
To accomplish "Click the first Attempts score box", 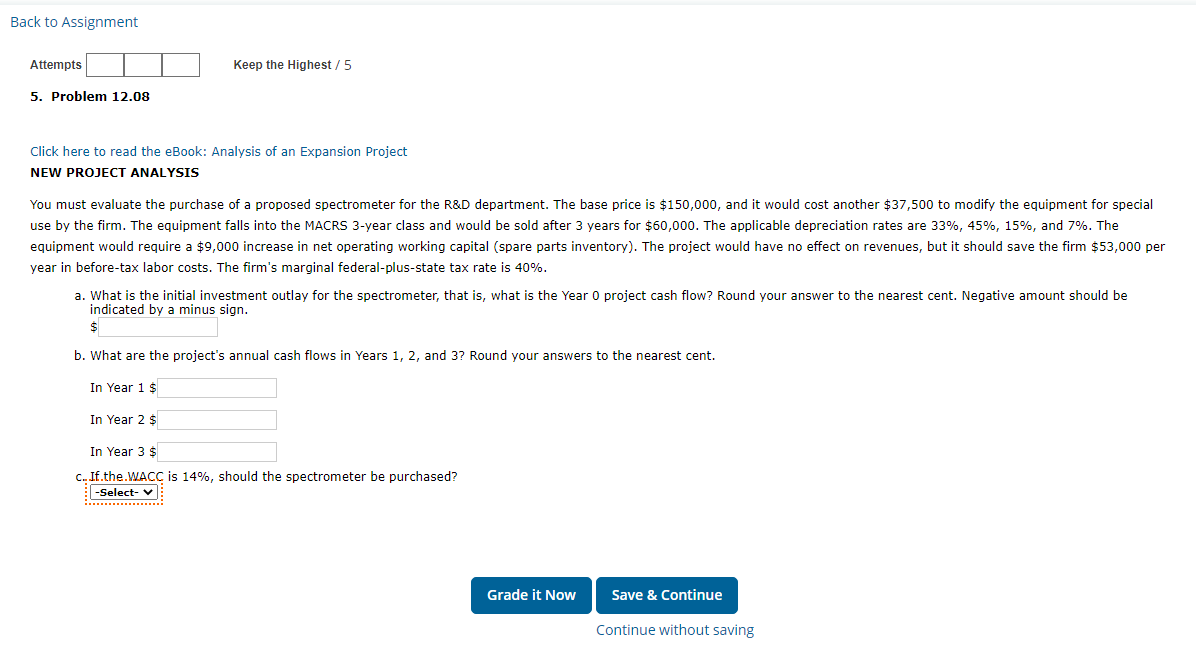I will [x=104, y=64].
